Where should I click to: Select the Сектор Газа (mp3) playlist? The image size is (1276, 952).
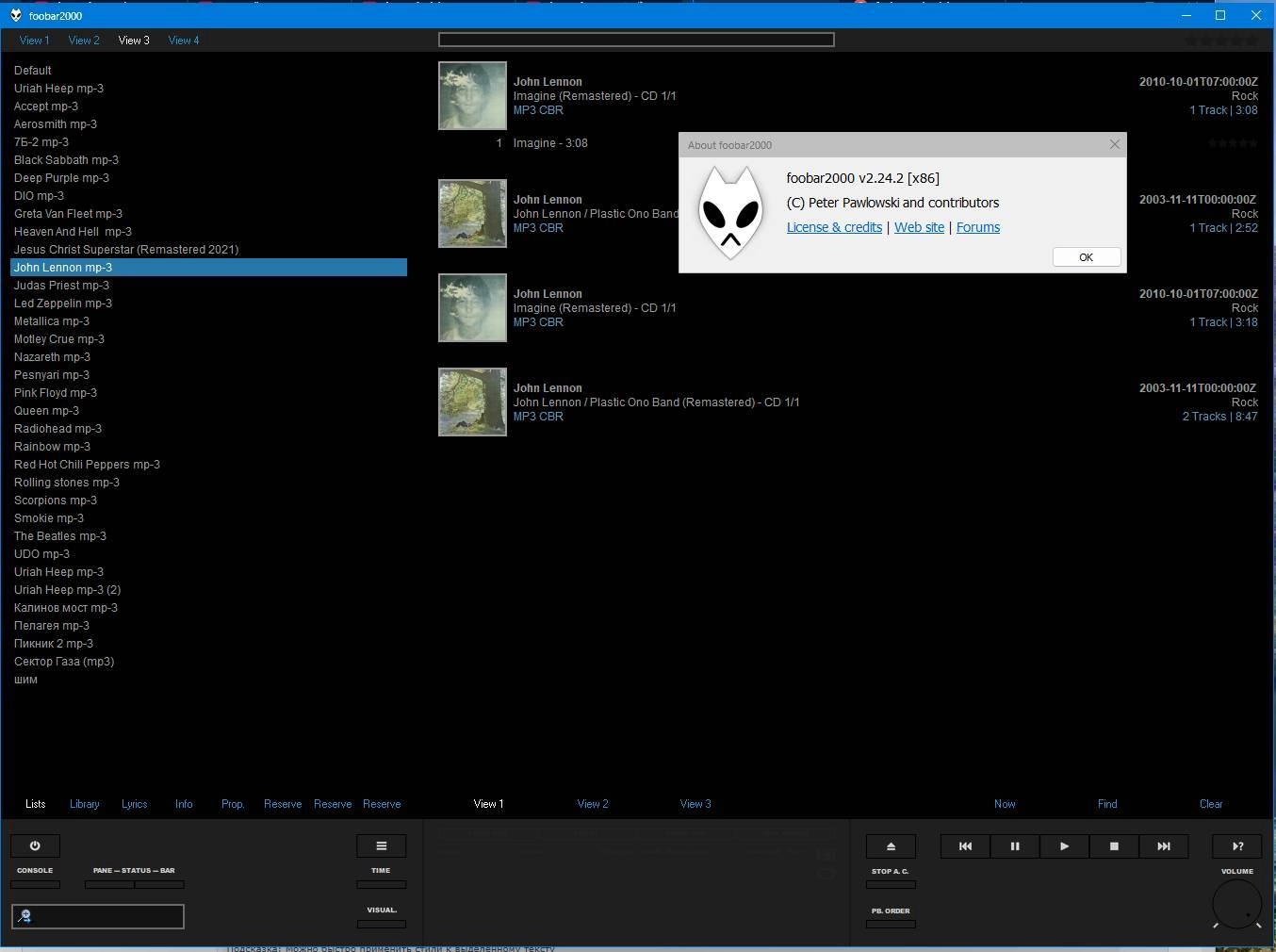[x=208, y=662]
